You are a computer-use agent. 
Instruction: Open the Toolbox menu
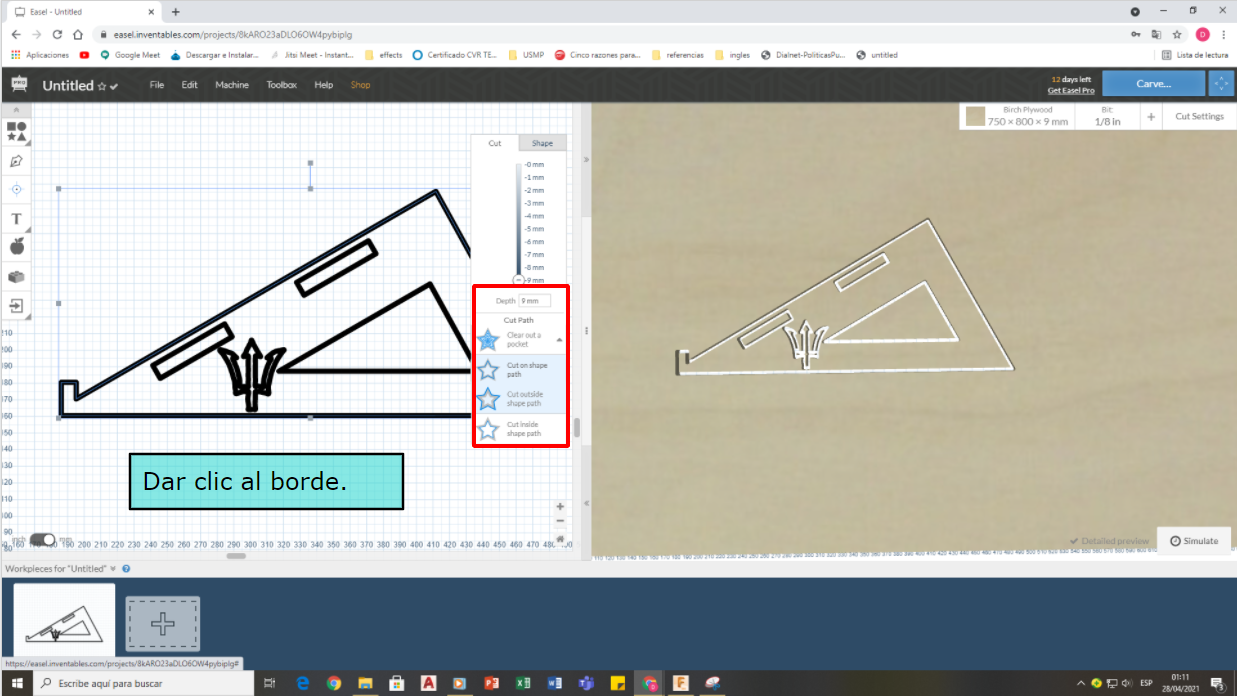click(281, 85)
